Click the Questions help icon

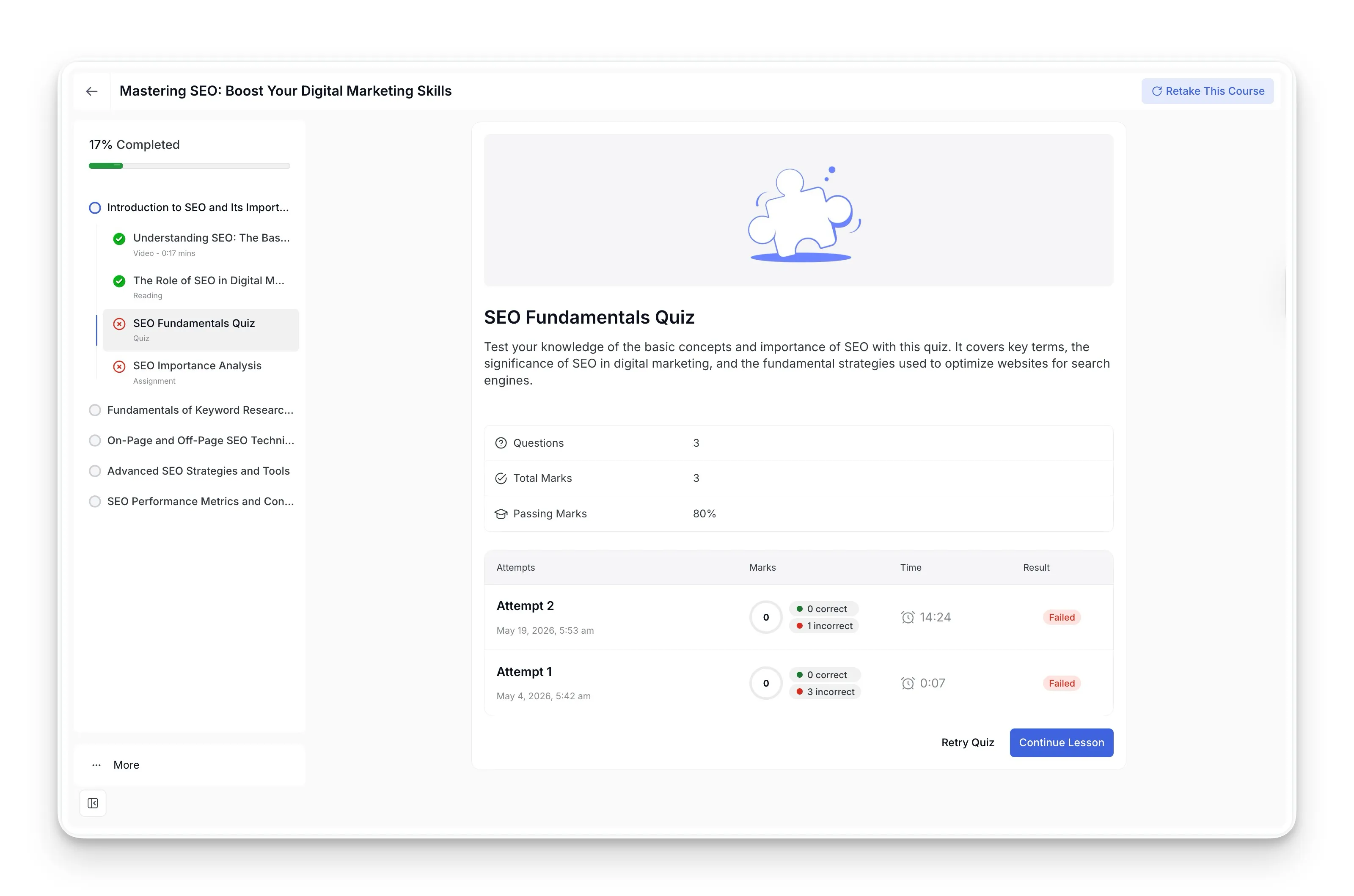tap(501, 443)
